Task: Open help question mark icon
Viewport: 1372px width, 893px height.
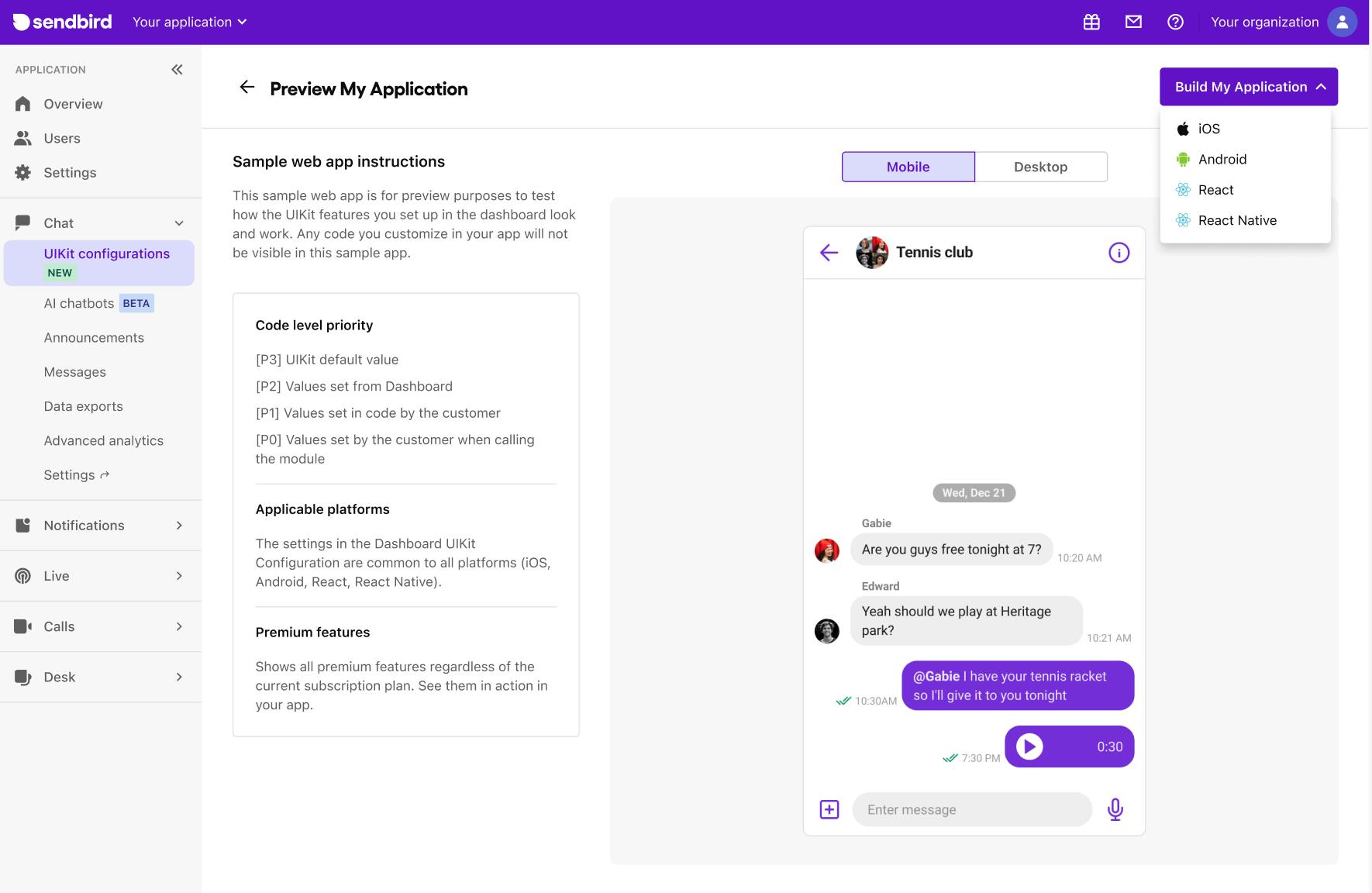Action: [x=1175, y=22]
